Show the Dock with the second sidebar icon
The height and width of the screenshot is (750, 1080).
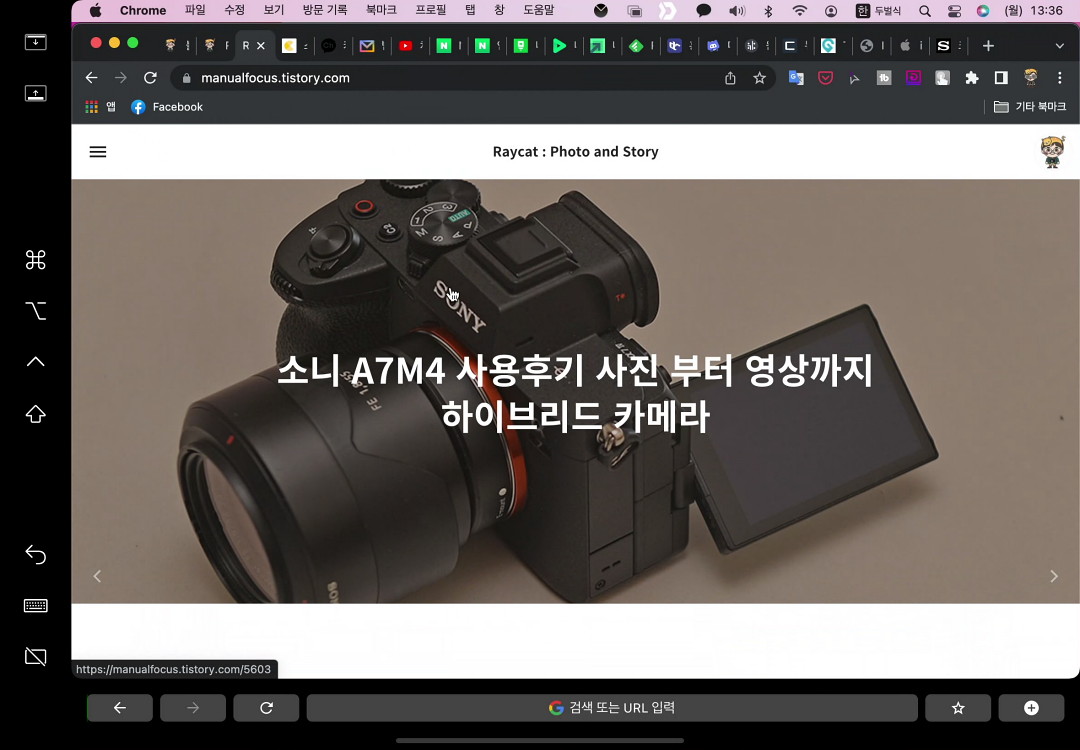(x=35, y=93)
